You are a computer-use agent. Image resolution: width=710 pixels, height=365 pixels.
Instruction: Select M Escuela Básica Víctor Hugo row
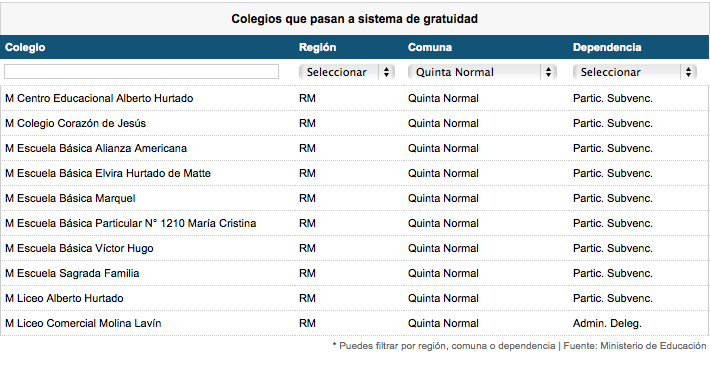(355, 248)
